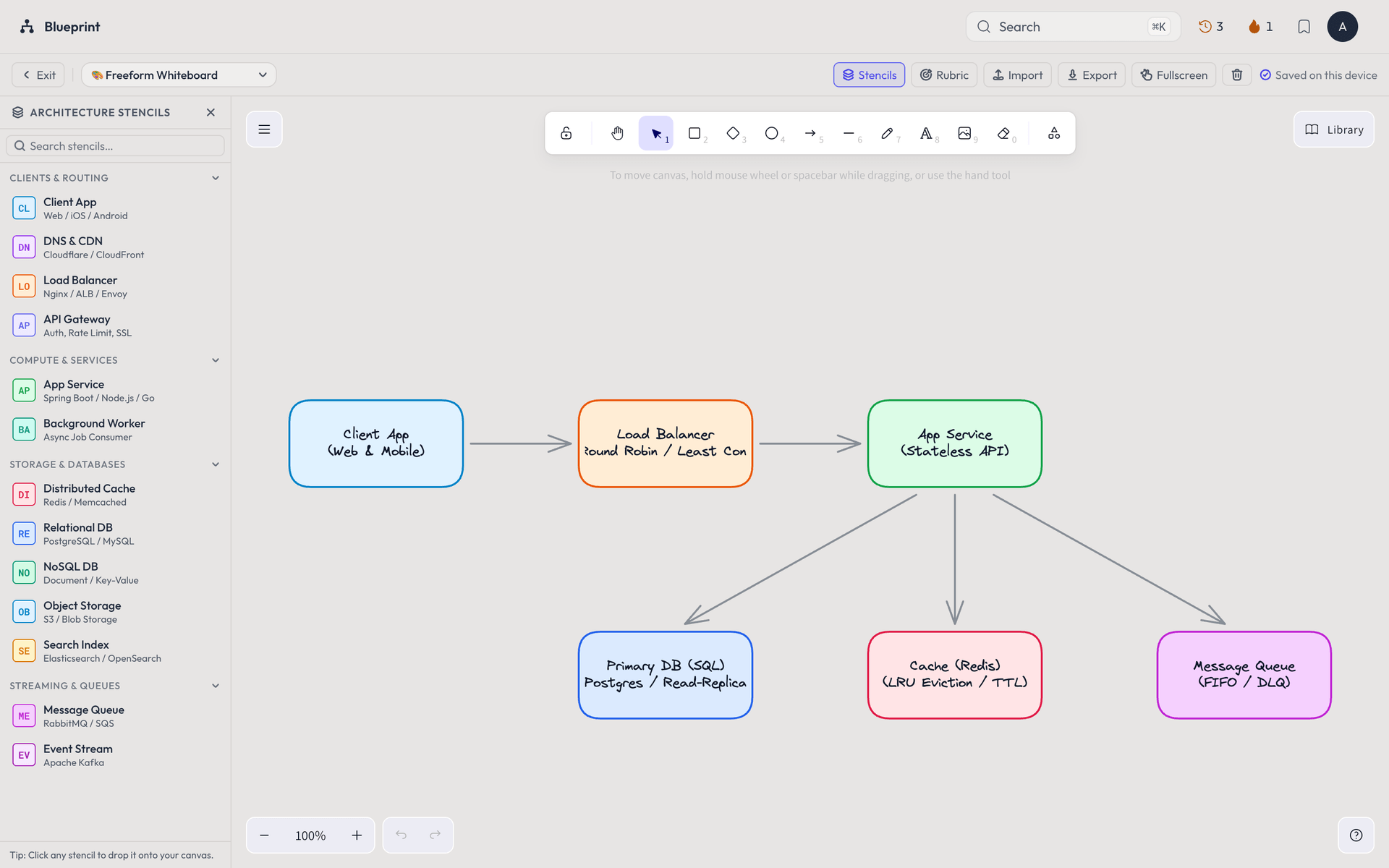This screenshot has height=868, width=1389.
Task: Select the Text tool
Action: tap(926, 133)
